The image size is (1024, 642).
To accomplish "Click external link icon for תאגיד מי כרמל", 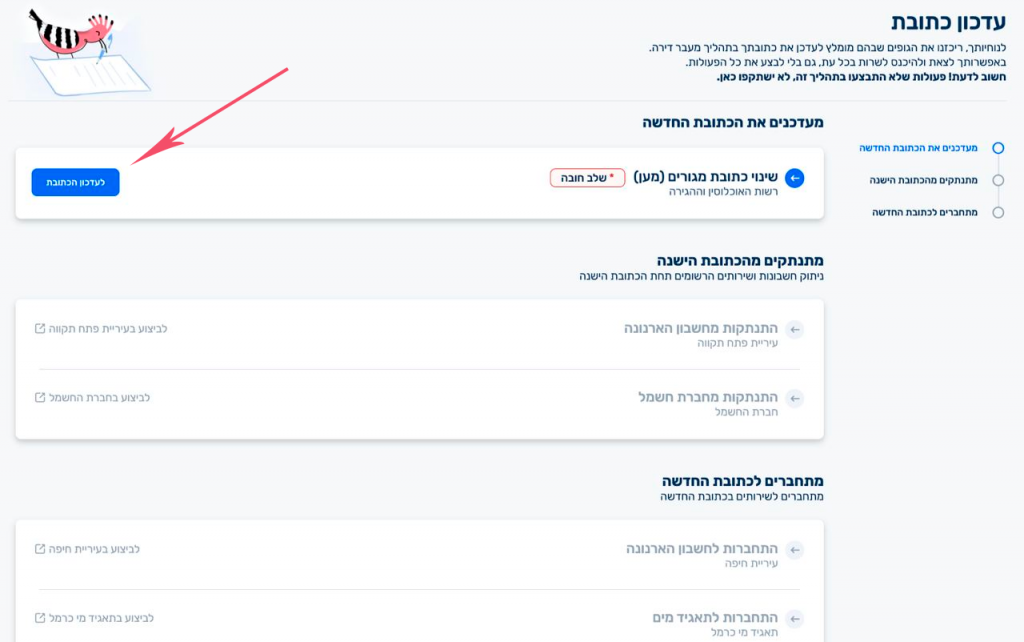I will [40, 618].
